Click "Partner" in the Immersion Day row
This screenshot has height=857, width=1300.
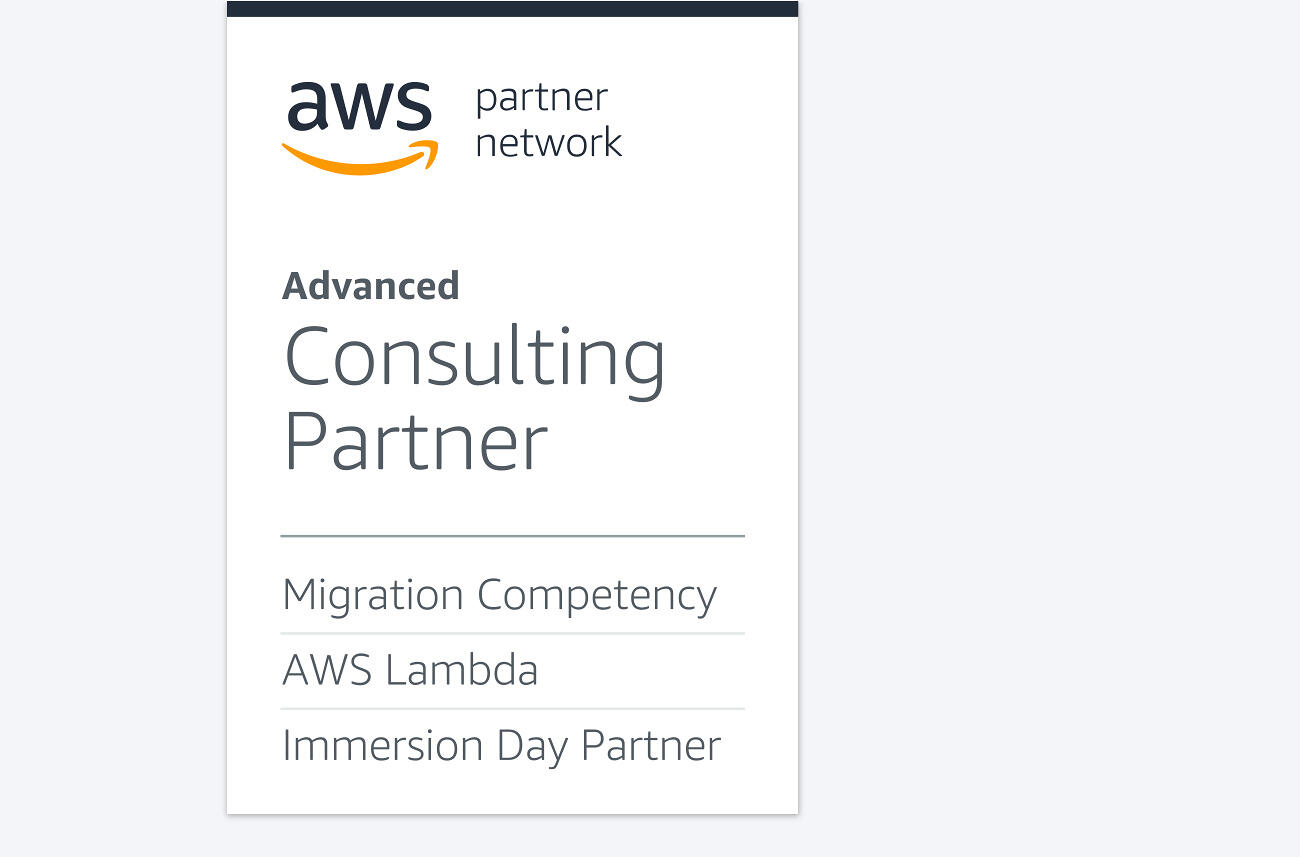[x=651, y=746]
